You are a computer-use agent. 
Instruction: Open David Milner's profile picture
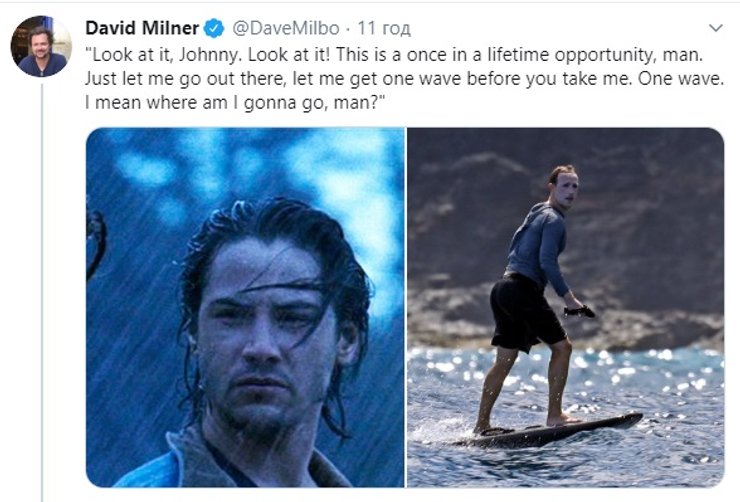[41, 46]
